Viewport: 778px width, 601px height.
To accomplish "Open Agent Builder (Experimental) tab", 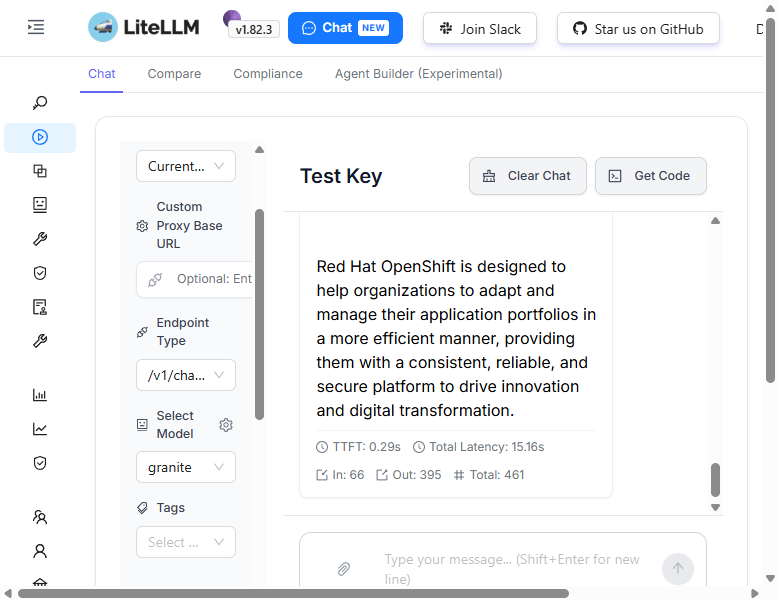I will (x=418, y=74).
